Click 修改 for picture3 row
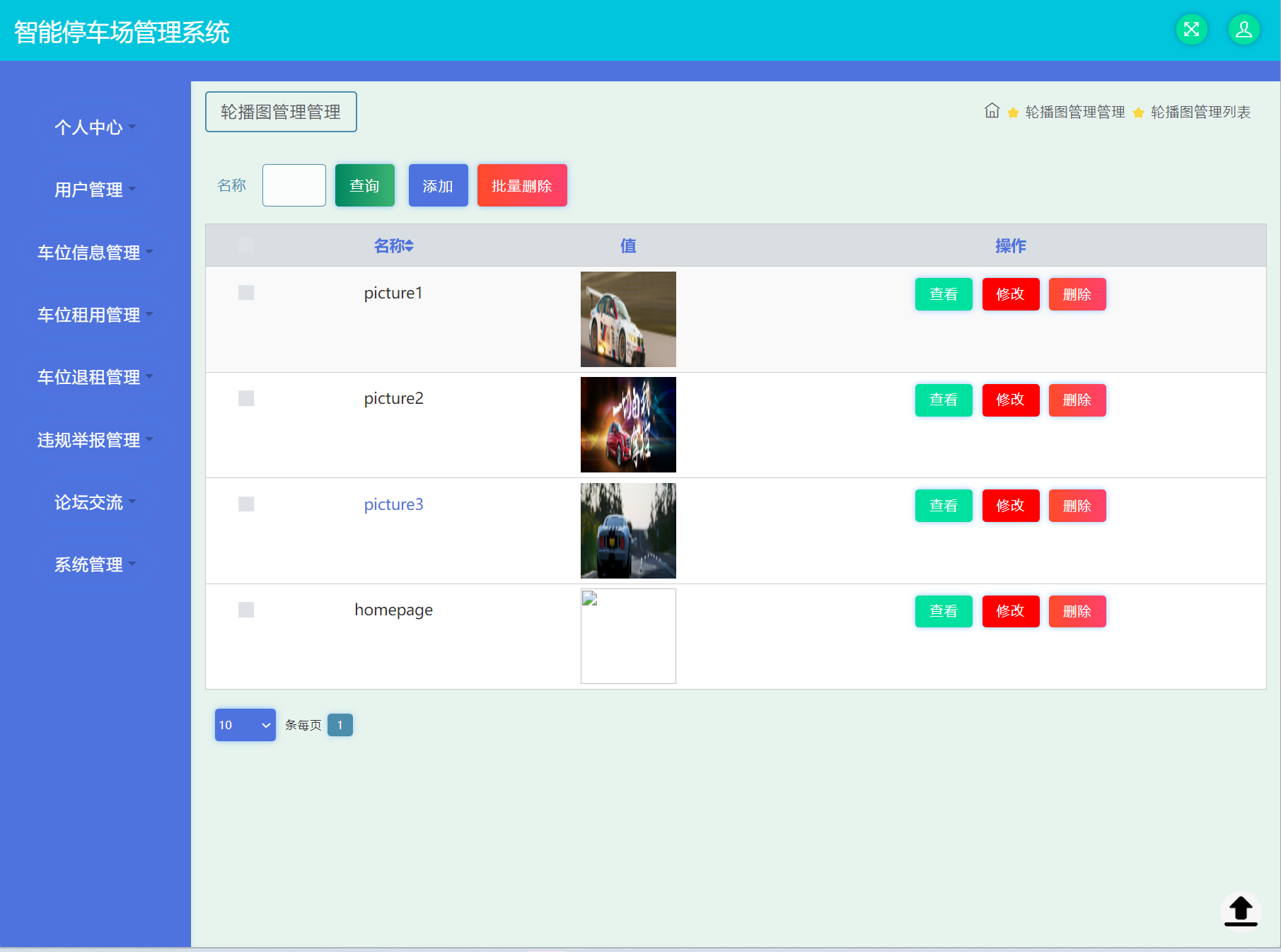Viewport: 1281px width, 952px height. (1011, 506)
